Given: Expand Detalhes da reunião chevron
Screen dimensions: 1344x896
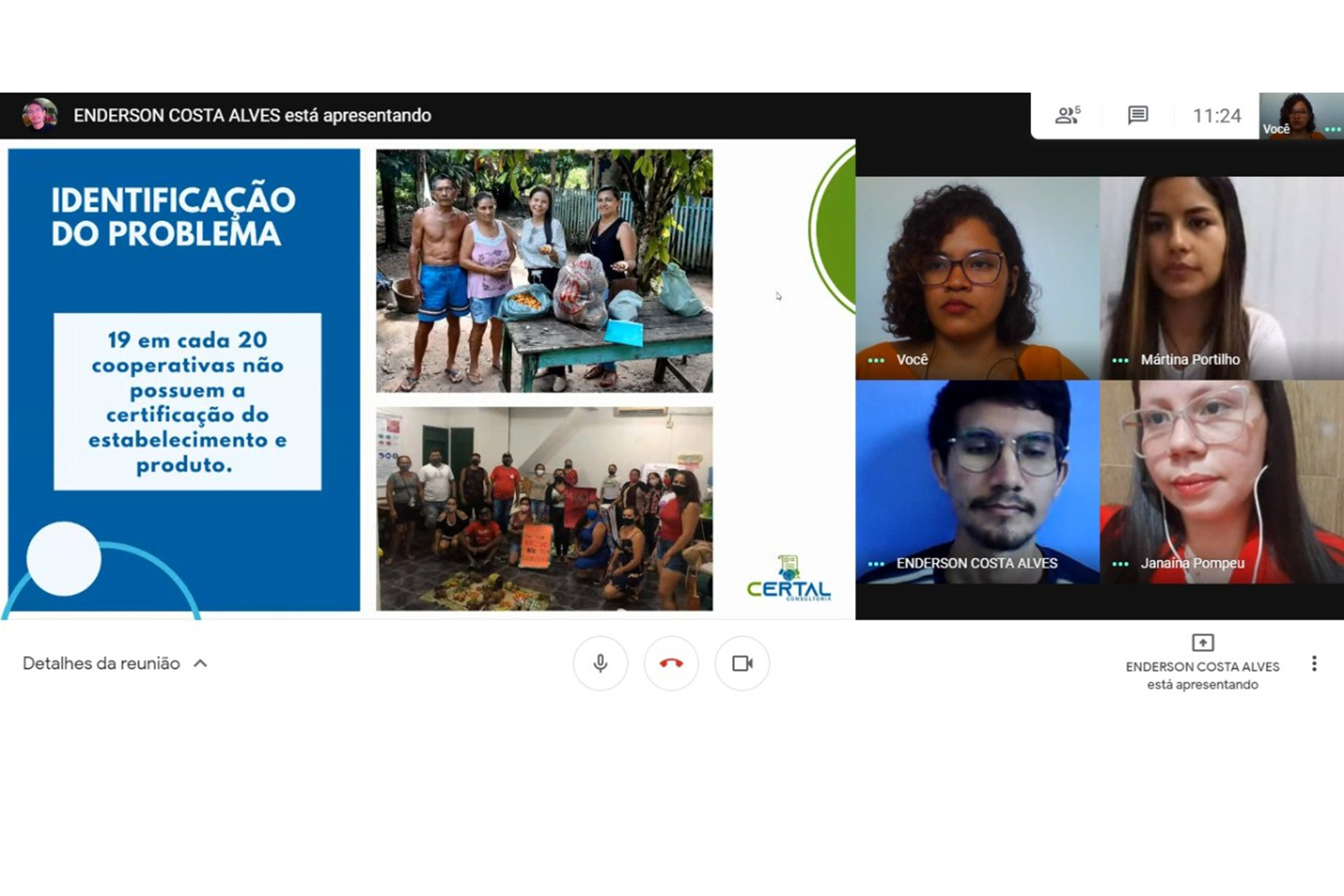Looking at the screenshot, I should tap(201, 663).
